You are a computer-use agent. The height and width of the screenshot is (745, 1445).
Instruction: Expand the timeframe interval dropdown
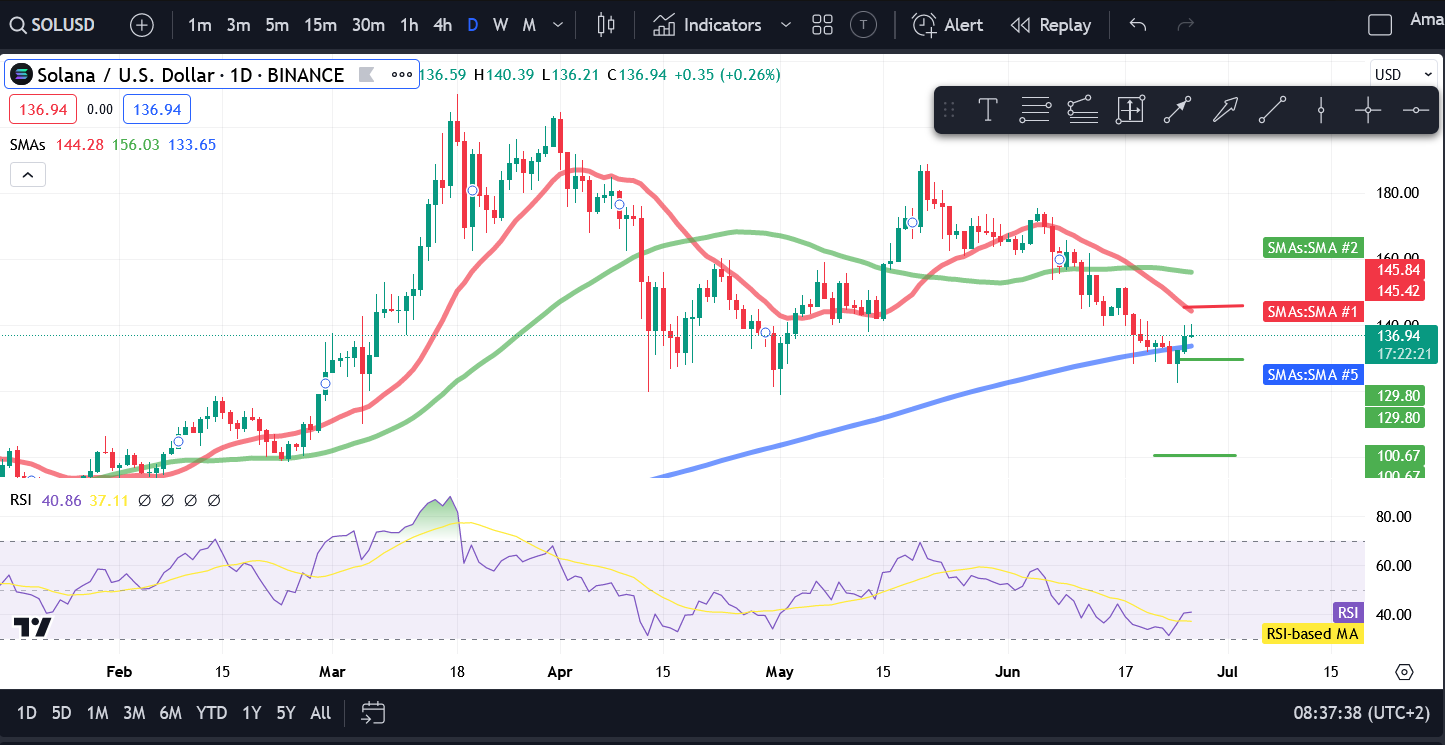pyautogui.click(x=558, y=25)
